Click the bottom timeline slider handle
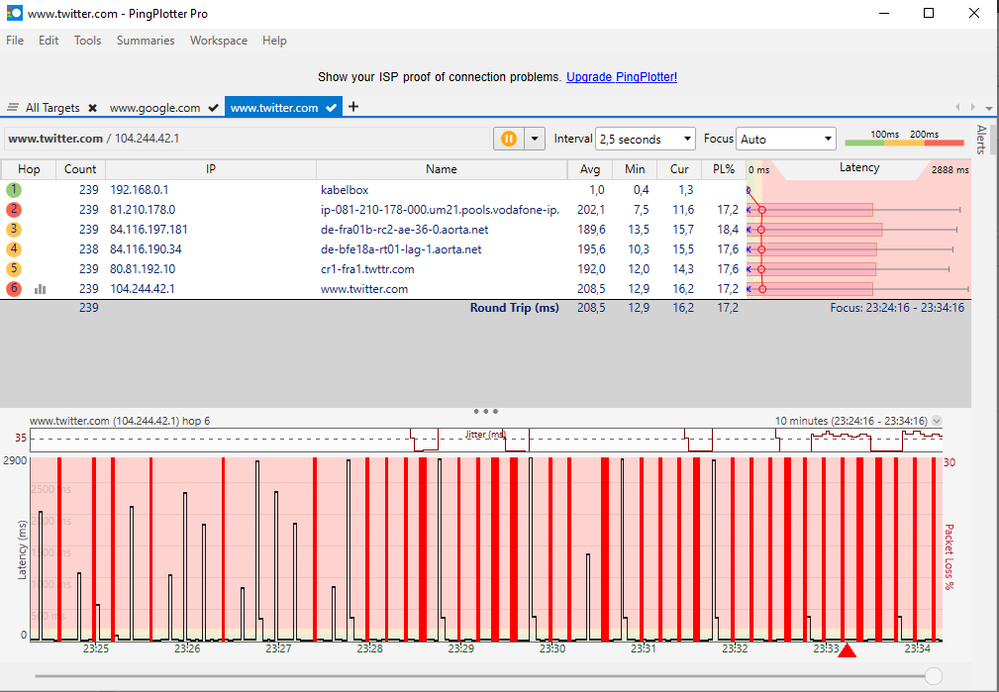Screen dimensions: 999x692 (933, 676)
